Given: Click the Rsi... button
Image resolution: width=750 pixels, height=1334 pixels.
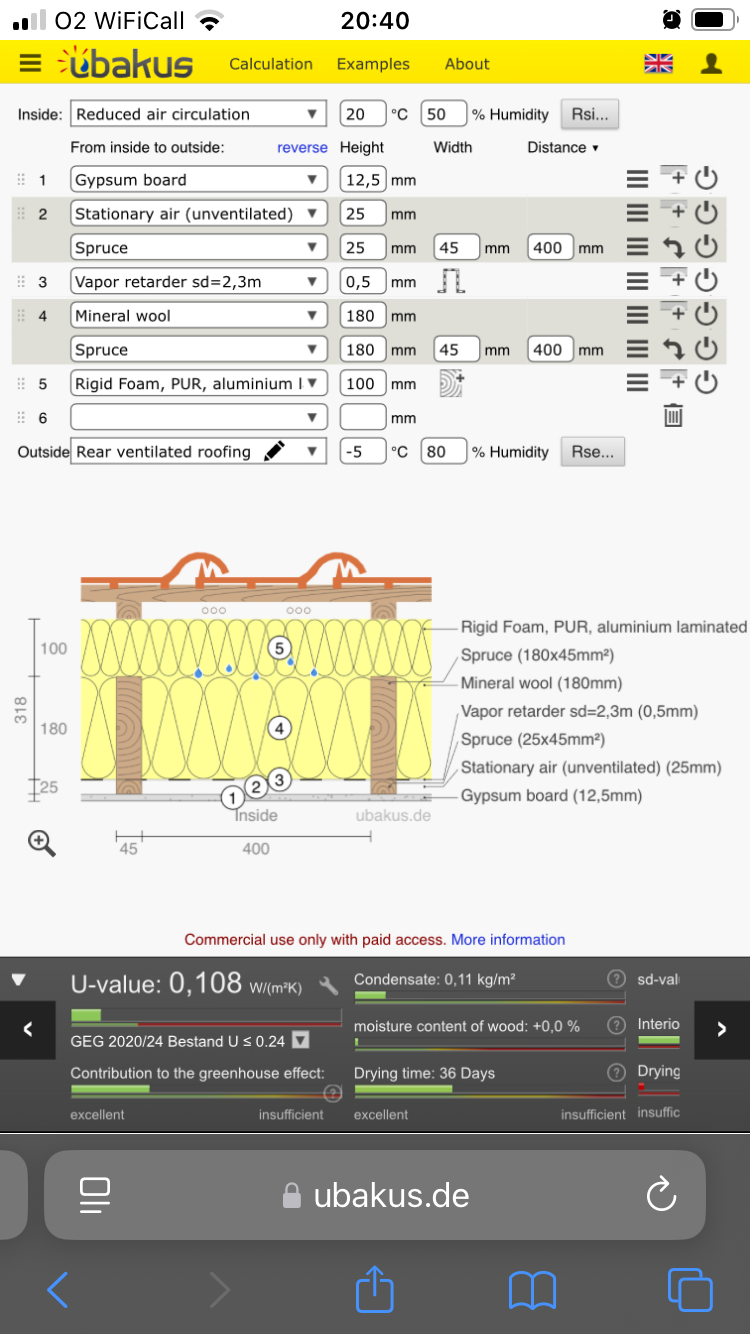Looking at the screenshot, I should point(589,114).
